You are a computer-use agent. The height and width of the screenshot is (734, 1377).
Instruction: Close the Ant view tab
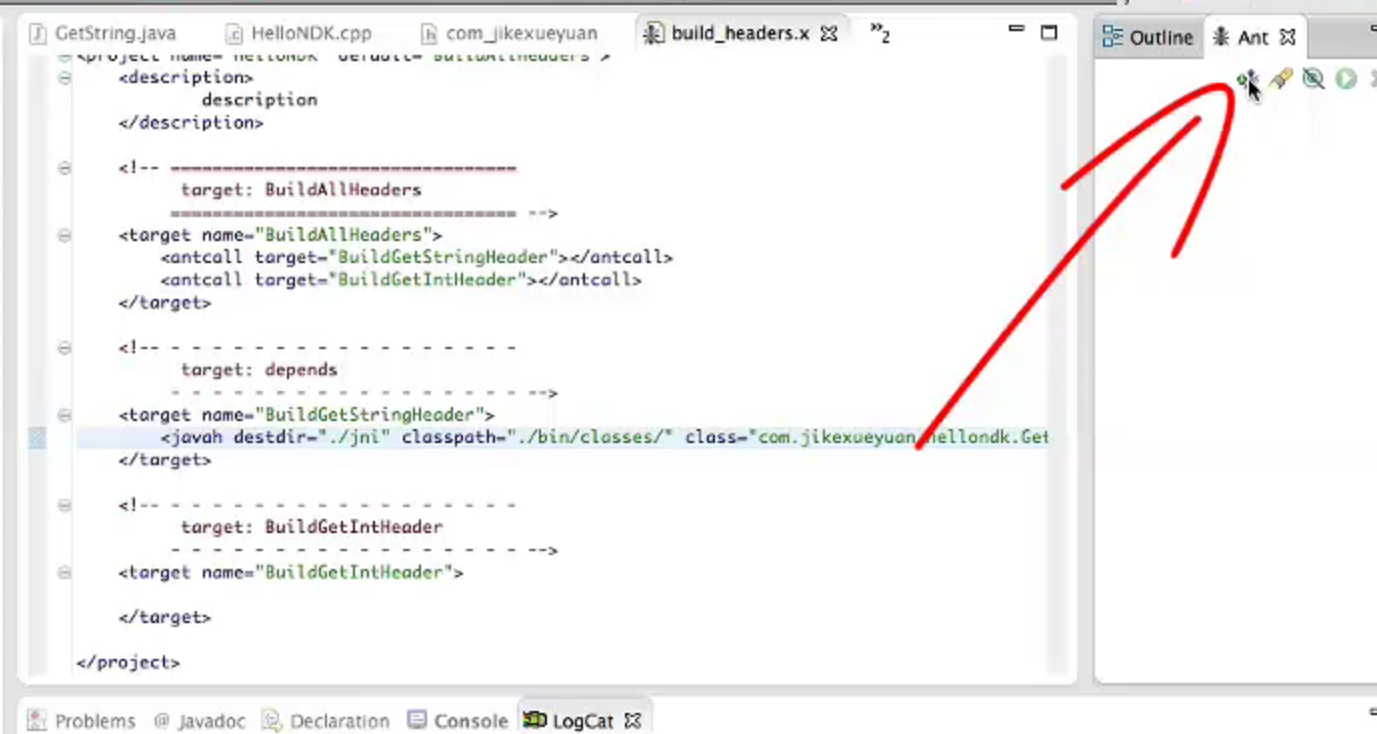tap(1288, 37)
